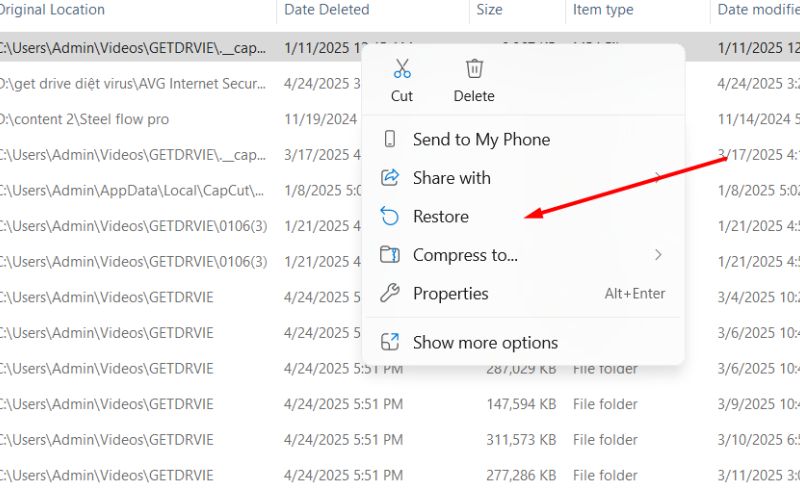Open Properties from the context menu
800x490 pixels.
[x=523, y=293]
